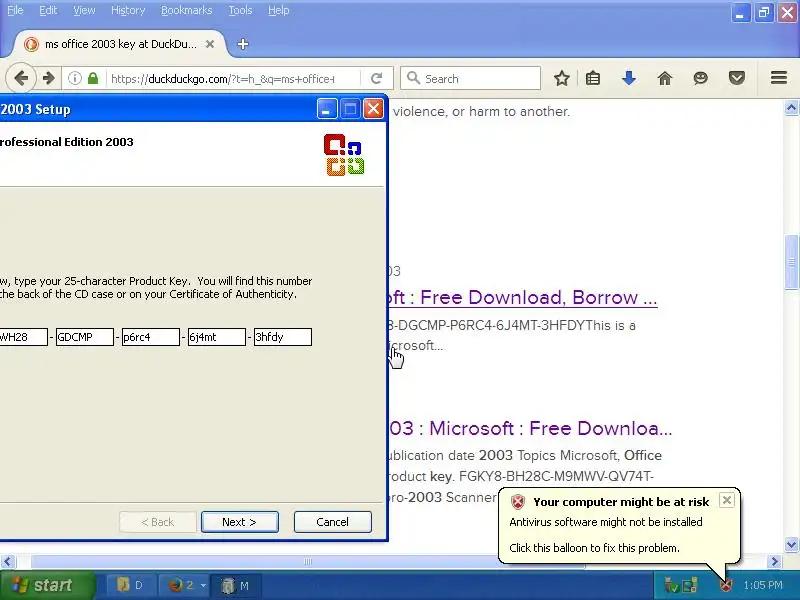This screenshot has width=800, height=600.
Task: Switch to taskbar item labeled D
Action: pyautogui.click(x=129, y=585)
